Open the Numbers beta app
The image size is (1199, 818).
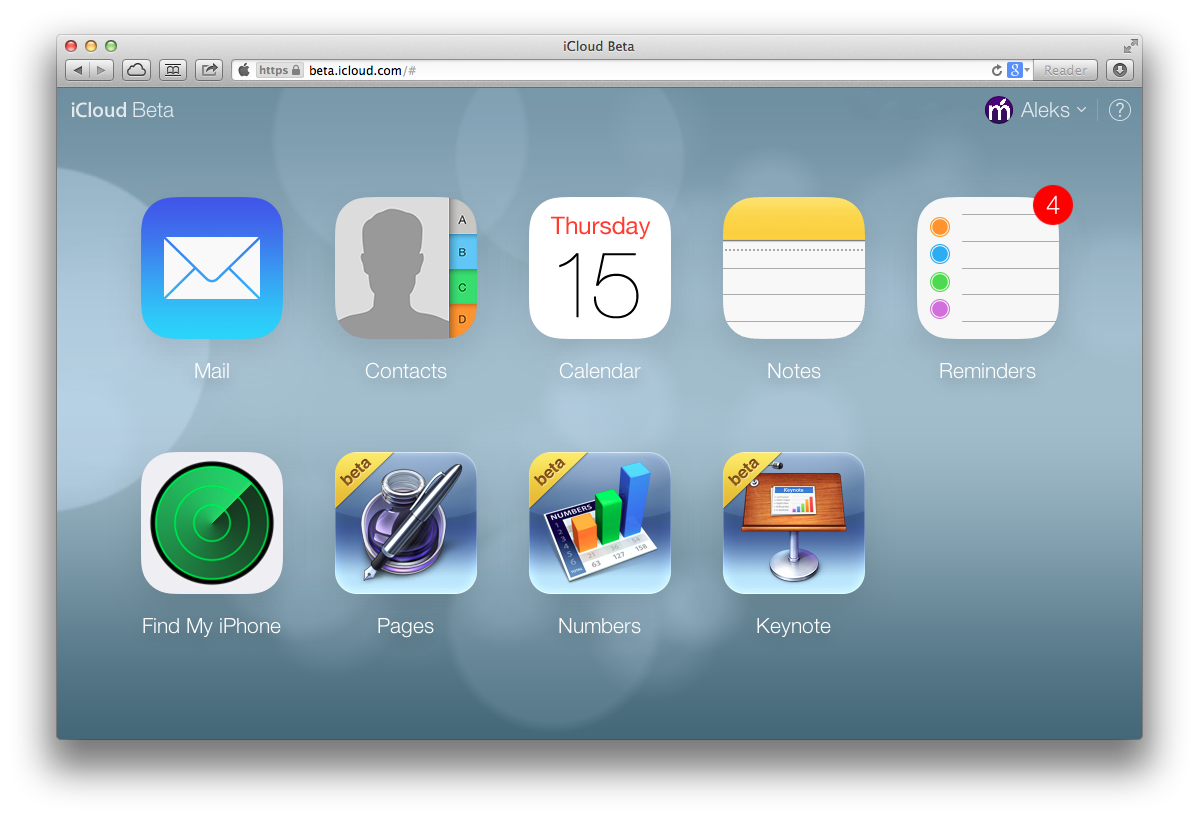(599, 522)
